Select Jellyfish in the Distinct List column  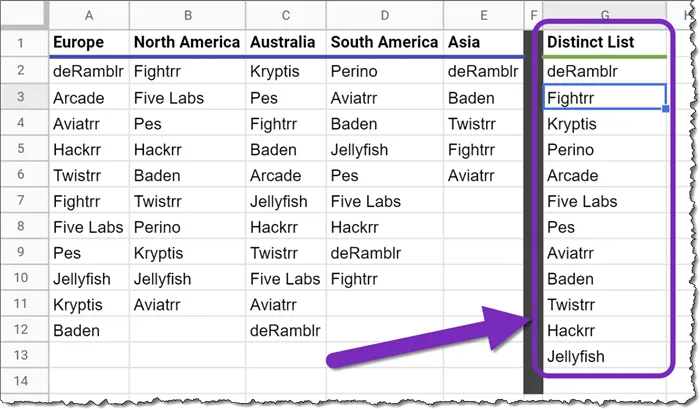(x=604, y=356)
